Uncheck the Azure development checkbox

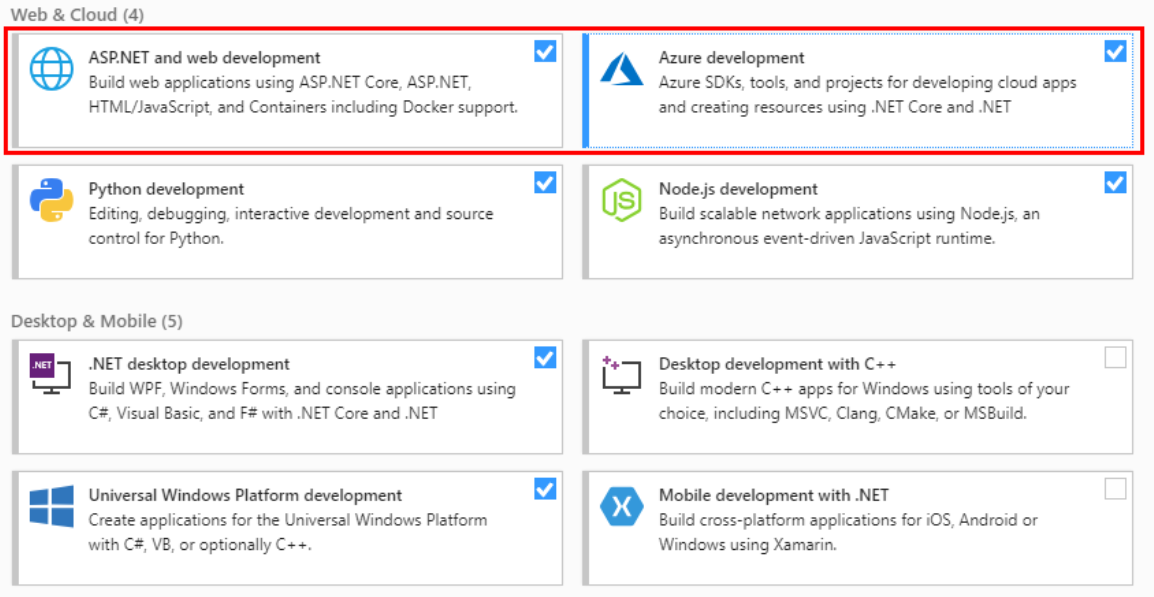(x=1114, y=51)
